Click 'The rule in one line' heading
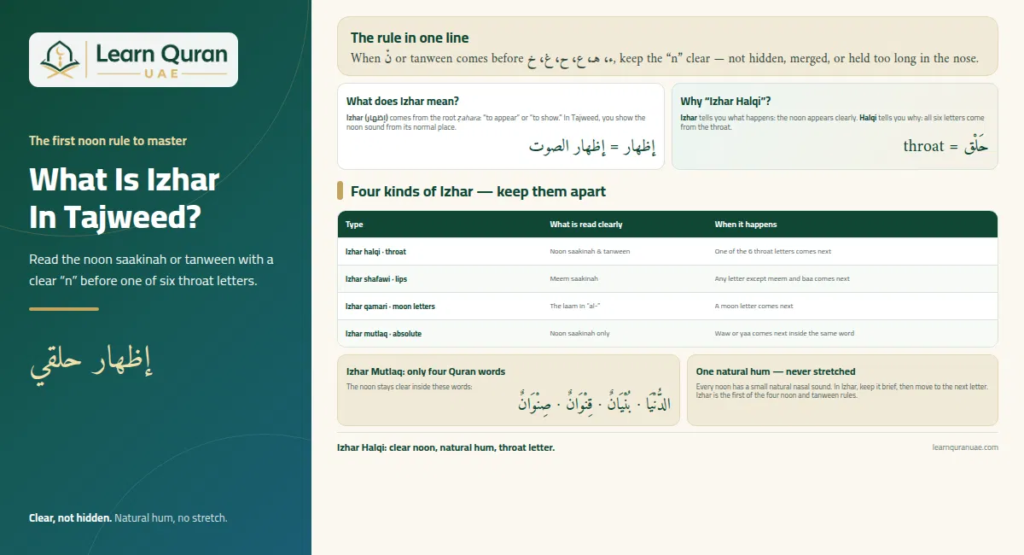Viewport: 1024px width, 555px height. [409, 38]
